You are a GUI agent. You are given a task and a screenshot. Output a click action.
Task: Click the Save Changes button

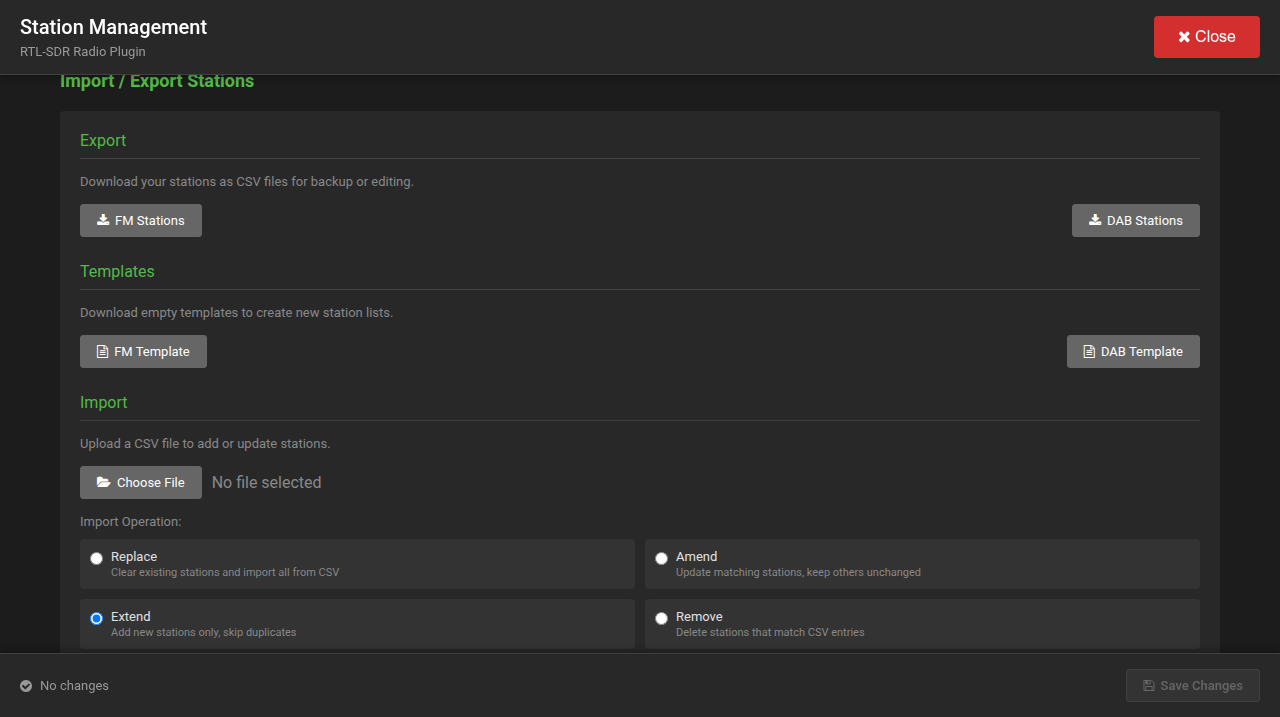pos(1192,686)
